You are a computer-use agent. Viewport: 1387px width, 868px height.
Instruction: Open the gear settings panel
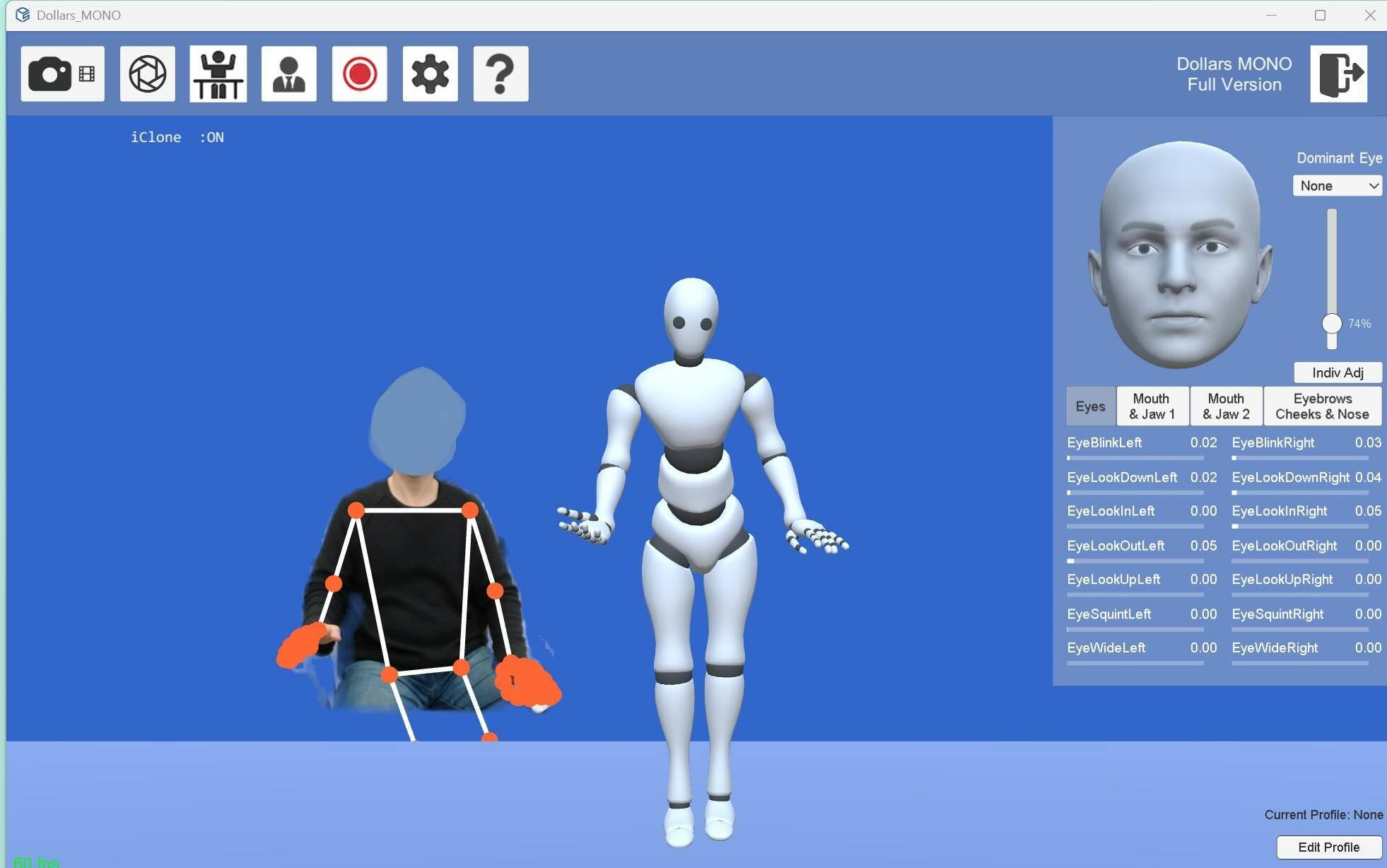click(430, 74)
